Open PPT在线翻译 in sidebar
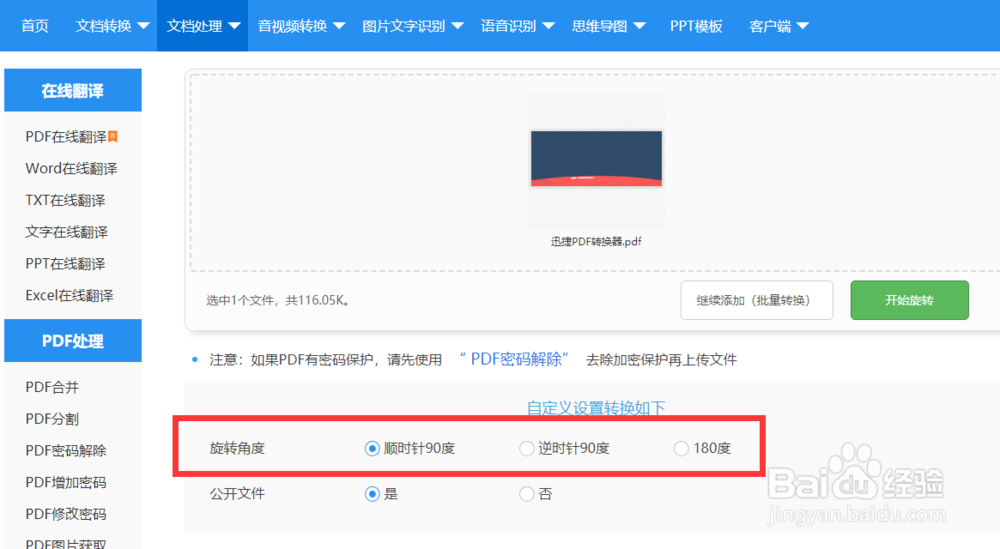Screen dimensions: 1000x549 (65, 264)
